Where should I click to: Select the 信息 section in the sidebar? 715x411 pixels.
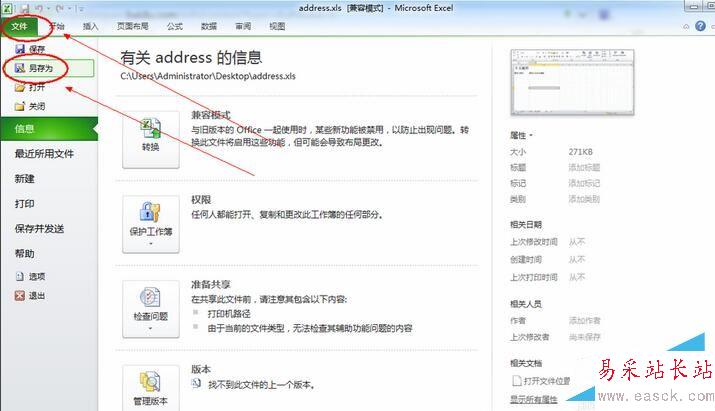click(49, 129)
